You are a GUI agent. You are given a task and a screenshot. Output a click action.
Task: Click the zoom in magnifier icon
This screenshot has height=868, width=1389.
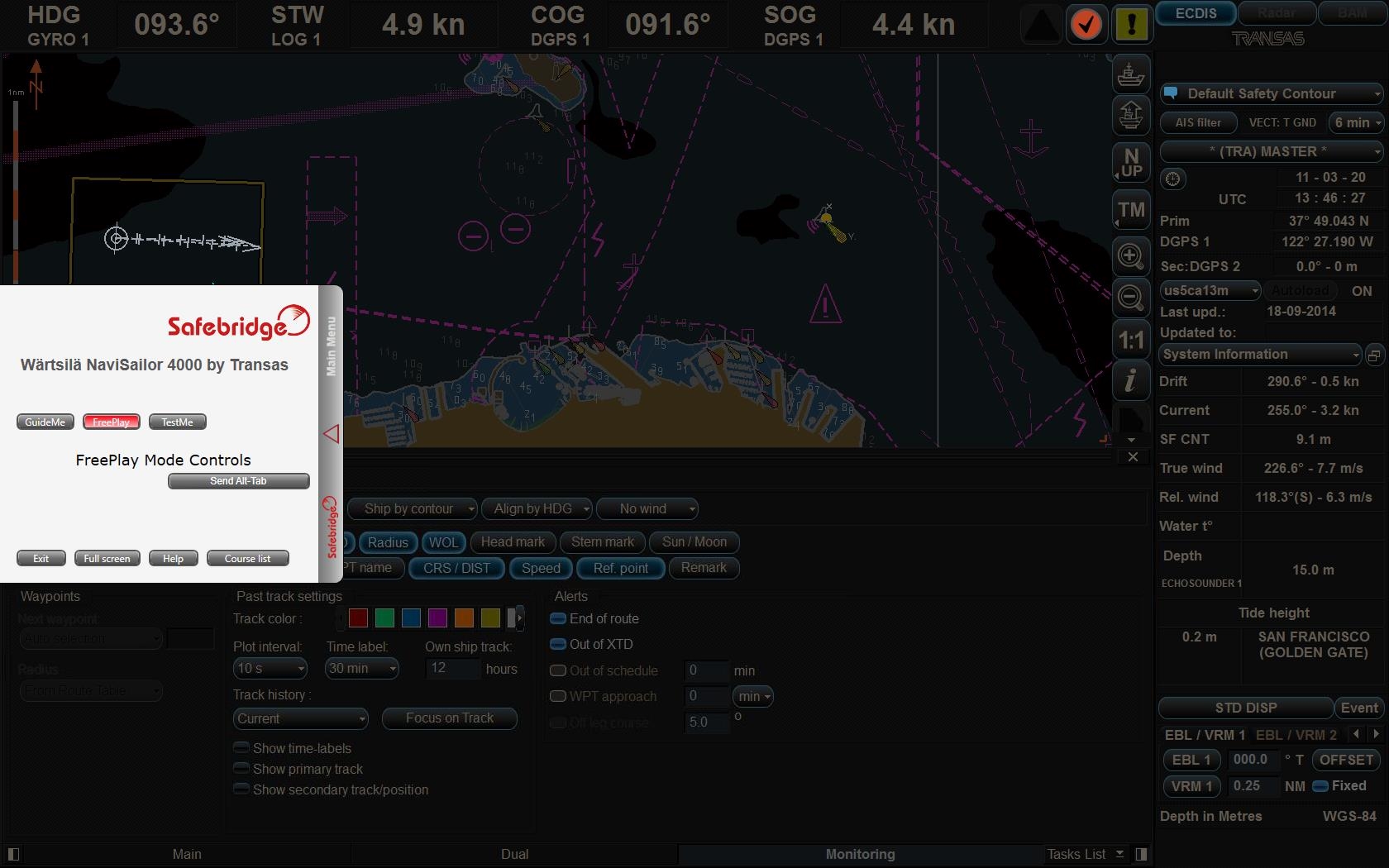(x=1130, y=255)
